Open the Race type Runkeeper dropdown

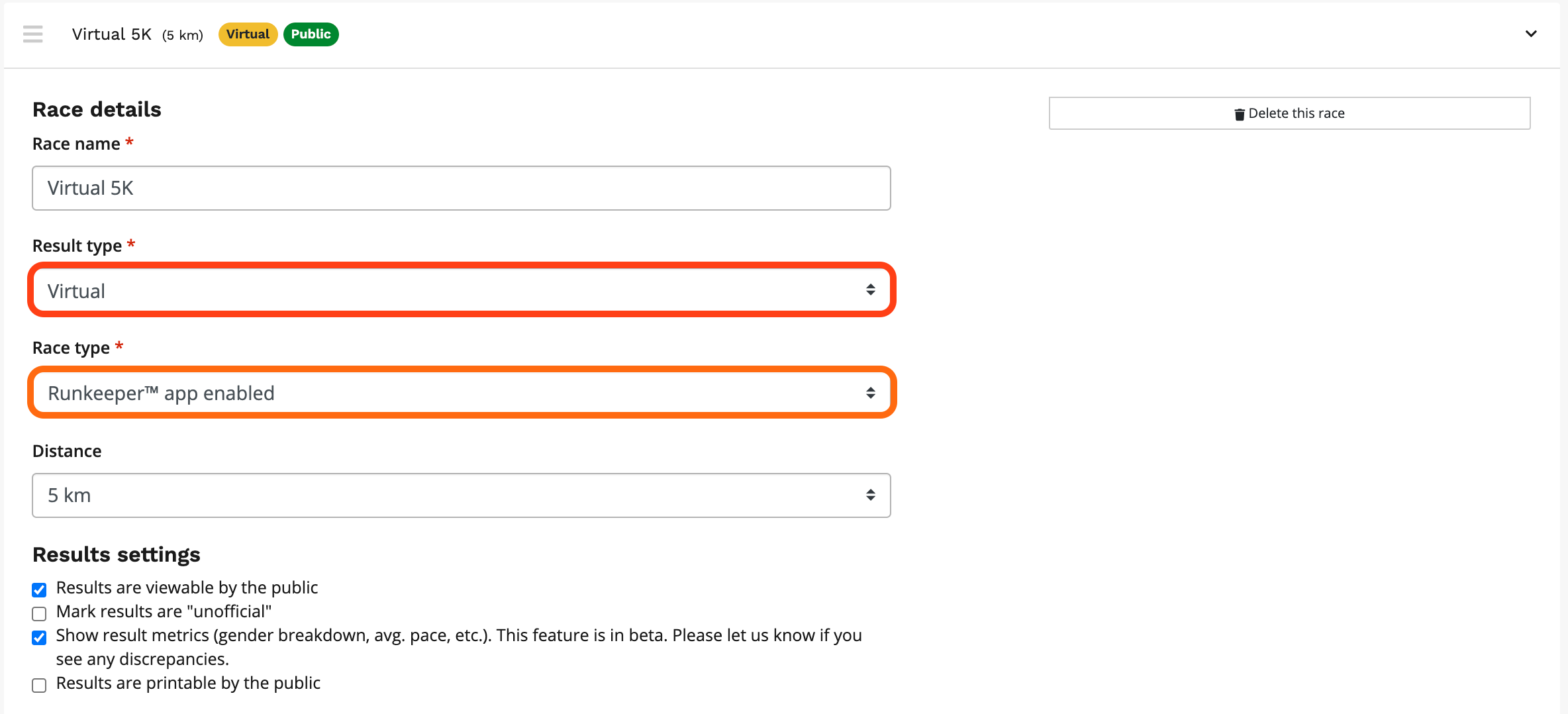pyautogui.click(x=461, y=393)
